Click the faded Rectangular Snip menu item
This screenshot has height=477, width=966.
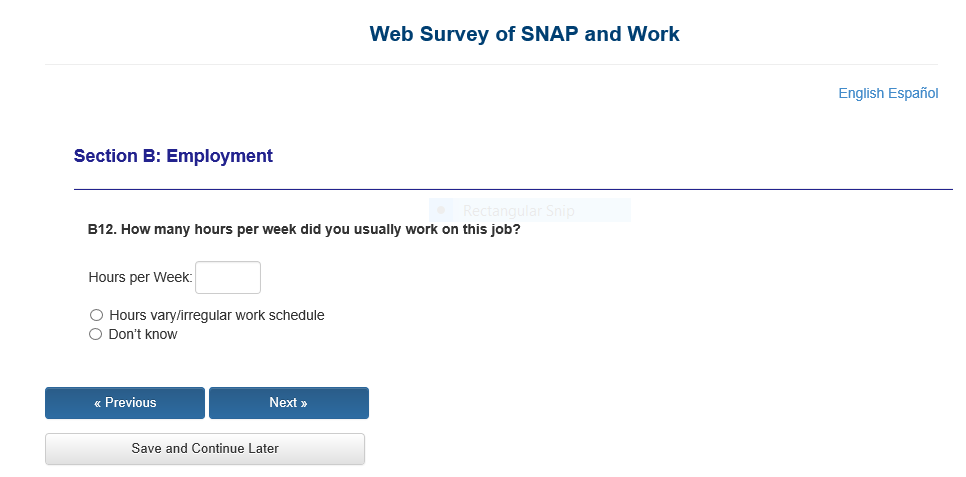coord(519,211)
